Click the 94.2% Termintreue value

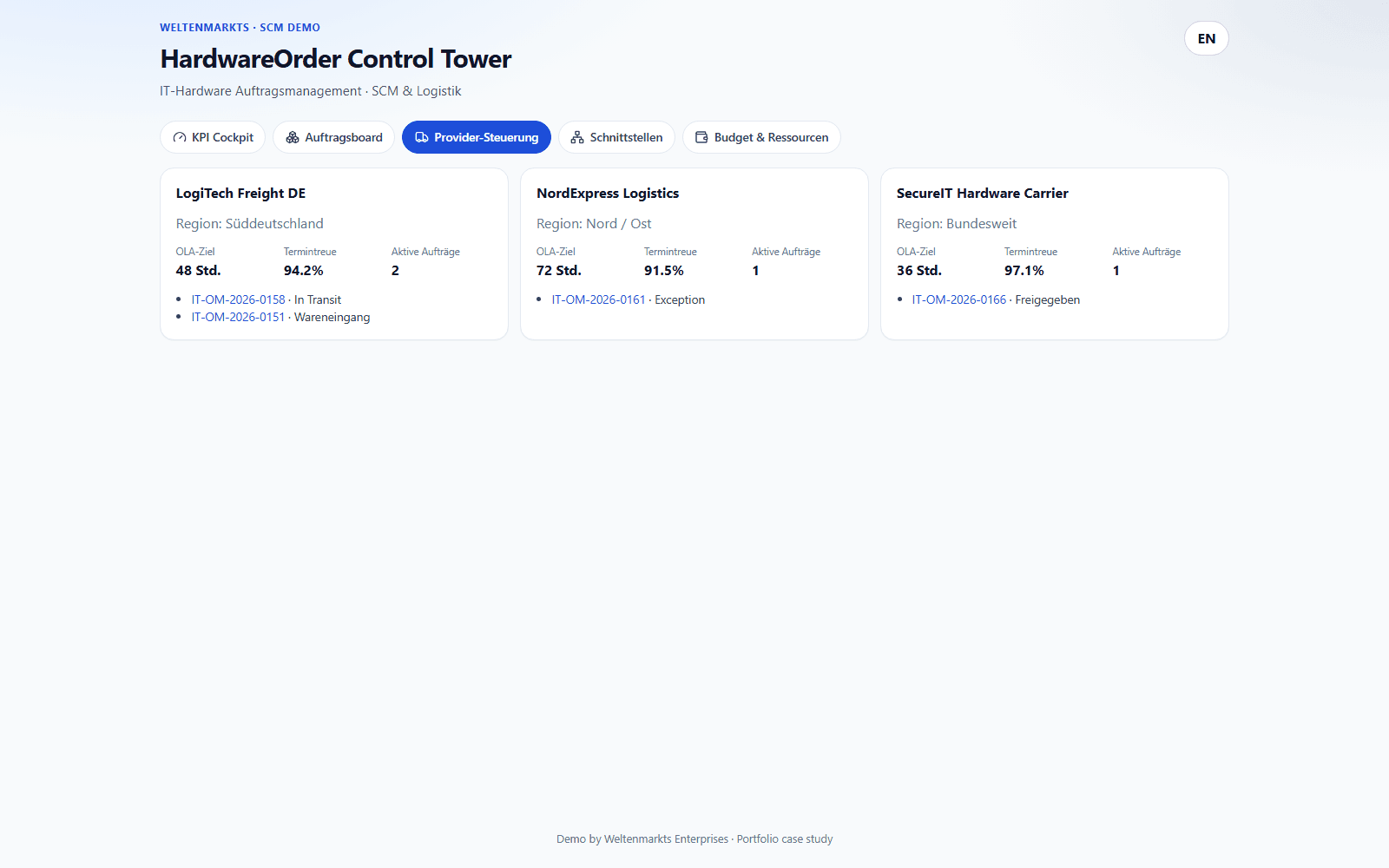coord(304,271)
